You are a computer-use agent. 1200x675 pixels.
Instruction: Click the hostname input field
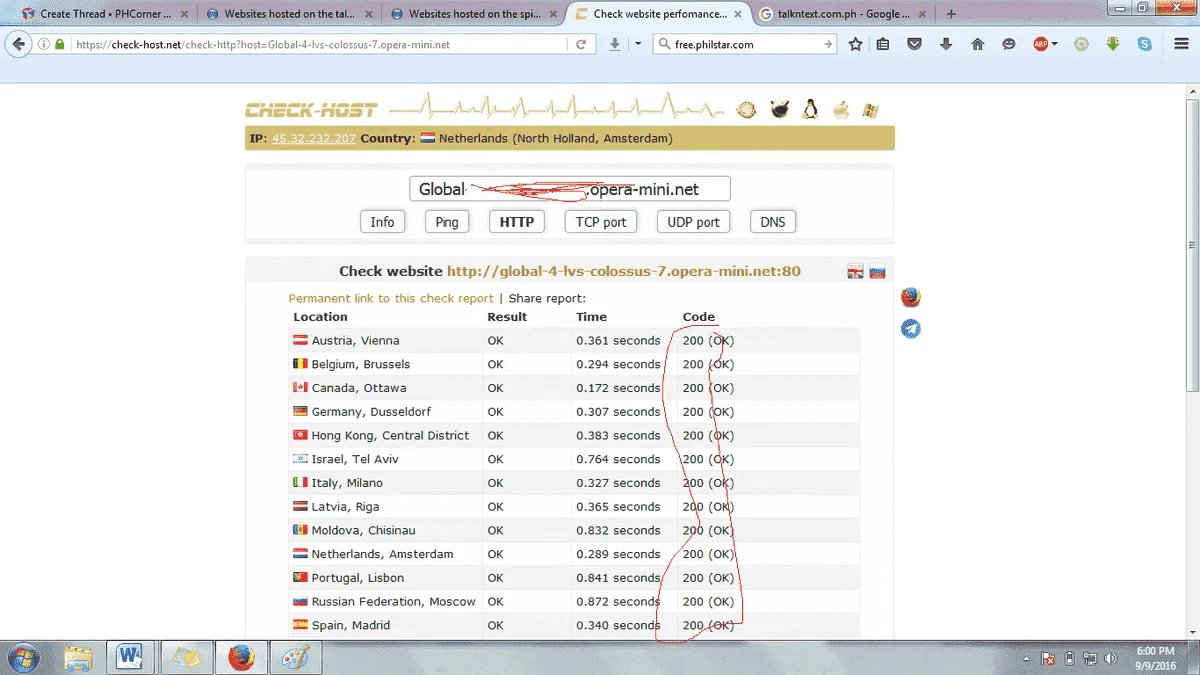click(570, 189)
